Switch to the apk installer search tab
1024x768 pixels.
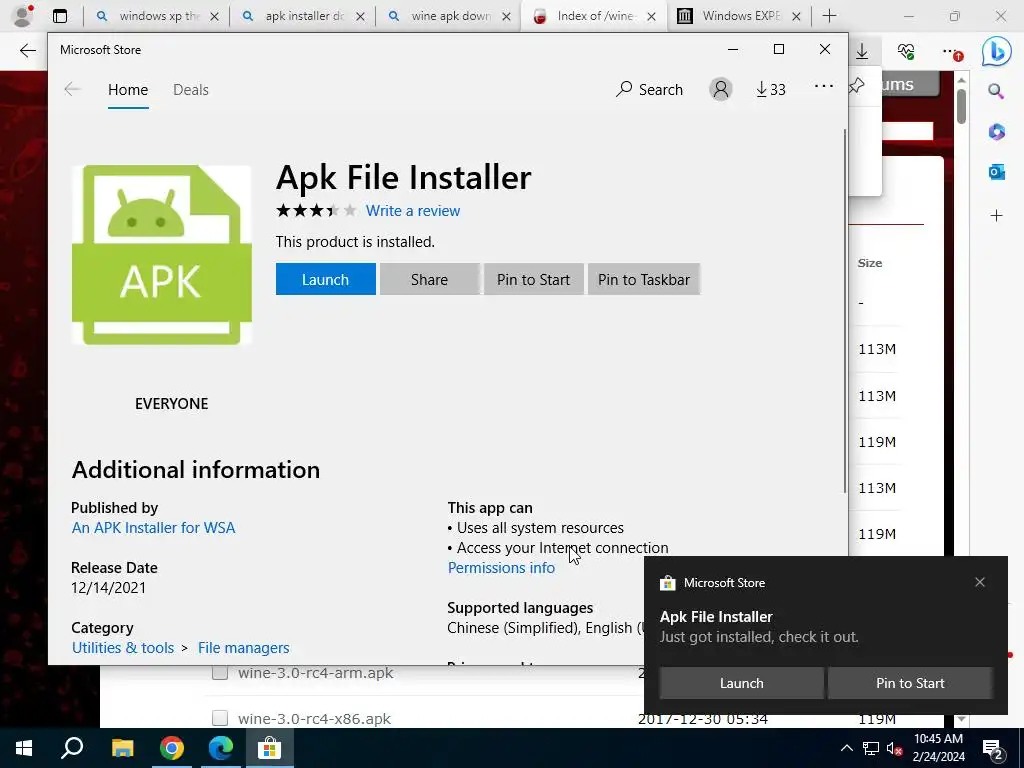pyautogui.click(x=303, y=16)
